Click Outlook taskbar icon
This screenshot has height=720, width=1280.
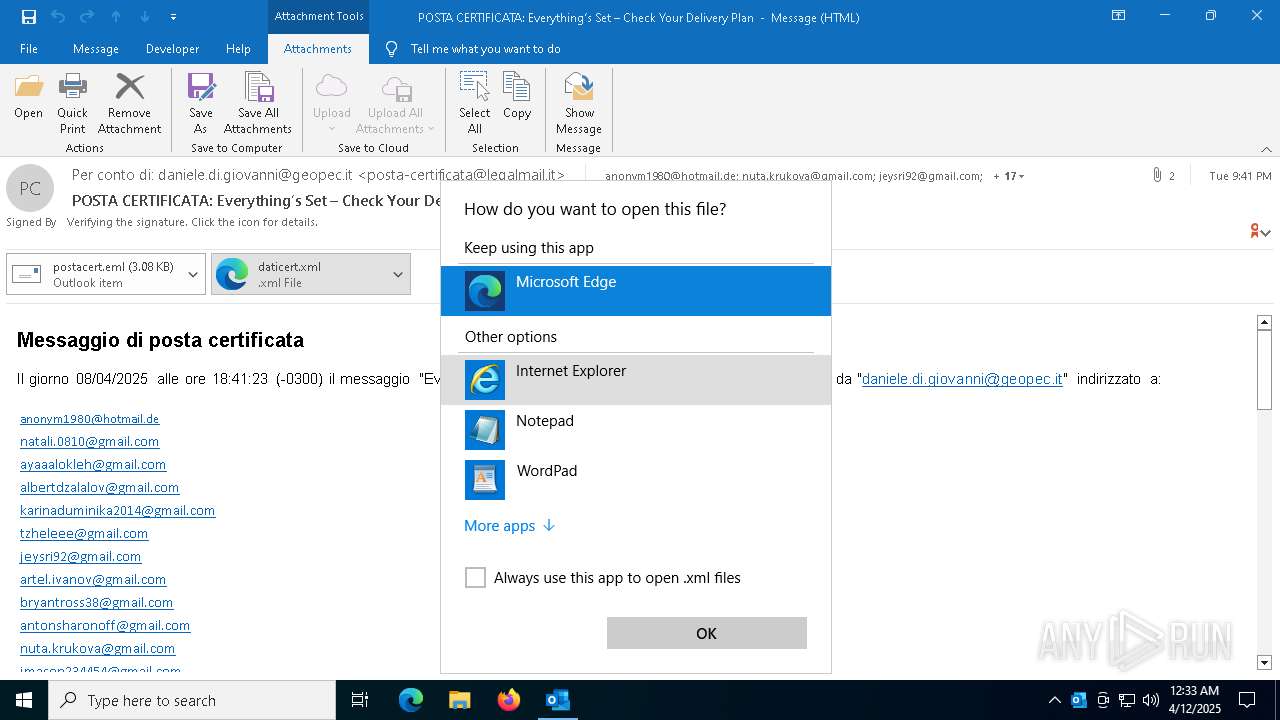(x=557, y=700)
